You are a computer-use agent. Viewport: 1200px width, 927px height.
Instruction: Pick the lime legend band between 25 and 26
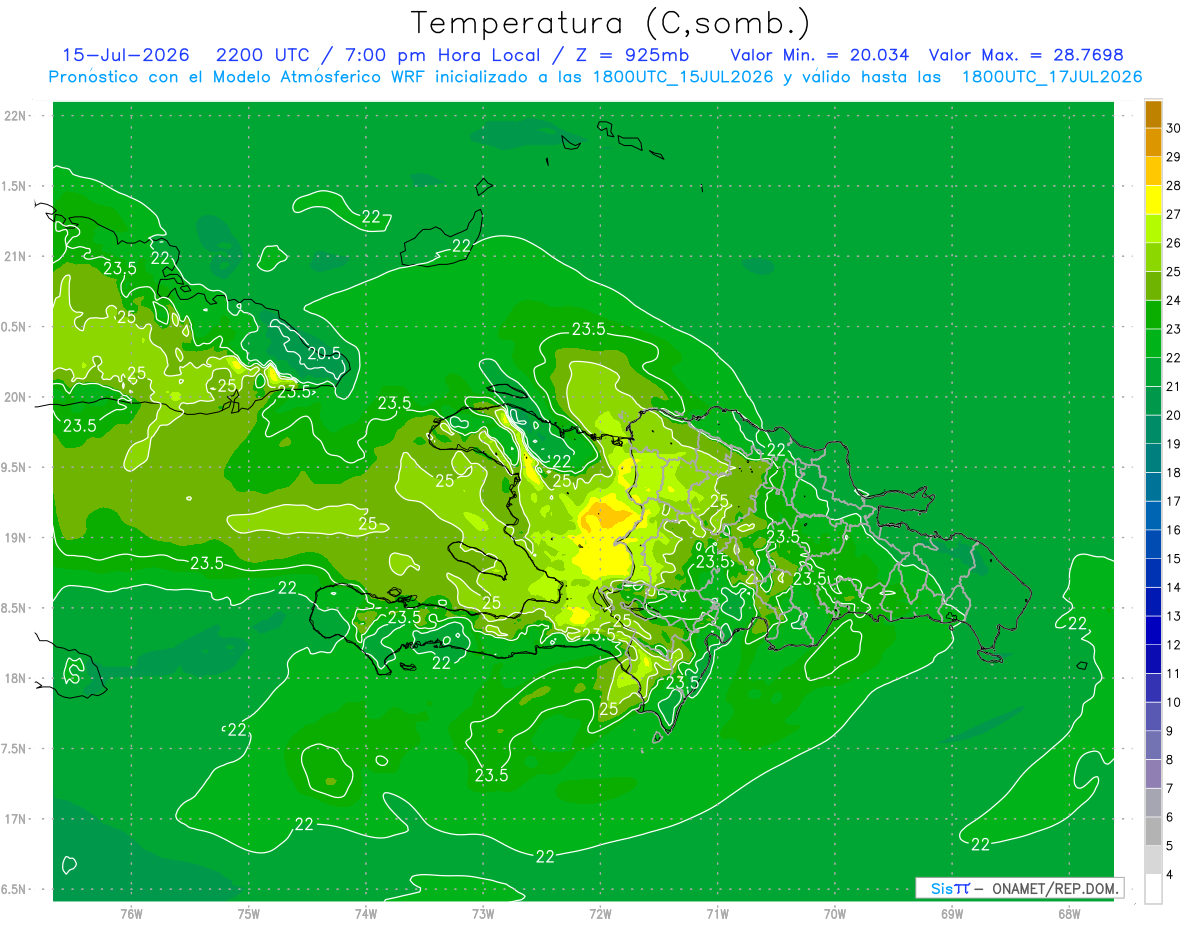click(x=1153, y=257)
